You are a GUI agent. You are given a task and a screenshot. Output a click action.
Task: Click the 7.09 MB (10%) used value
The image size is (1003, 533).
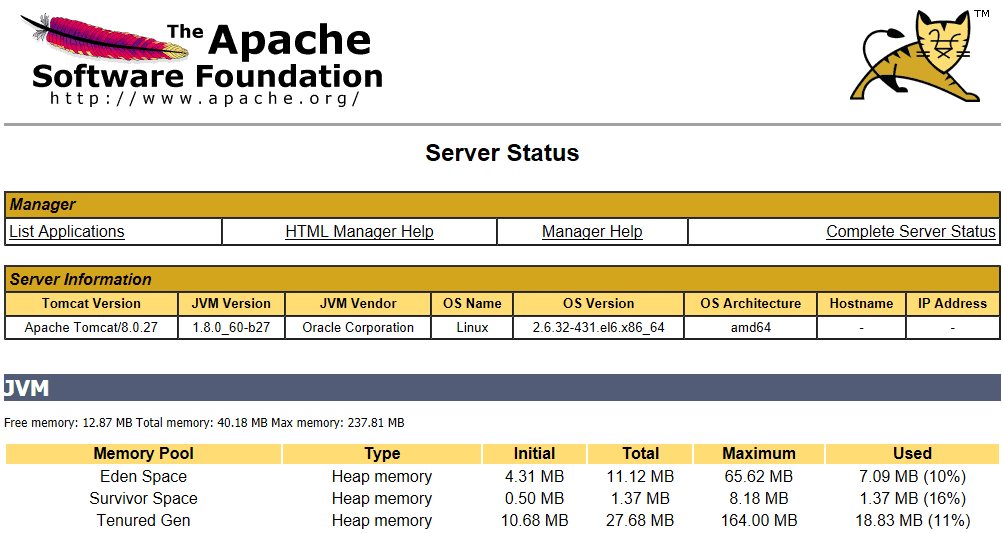[x=912, y=477]
